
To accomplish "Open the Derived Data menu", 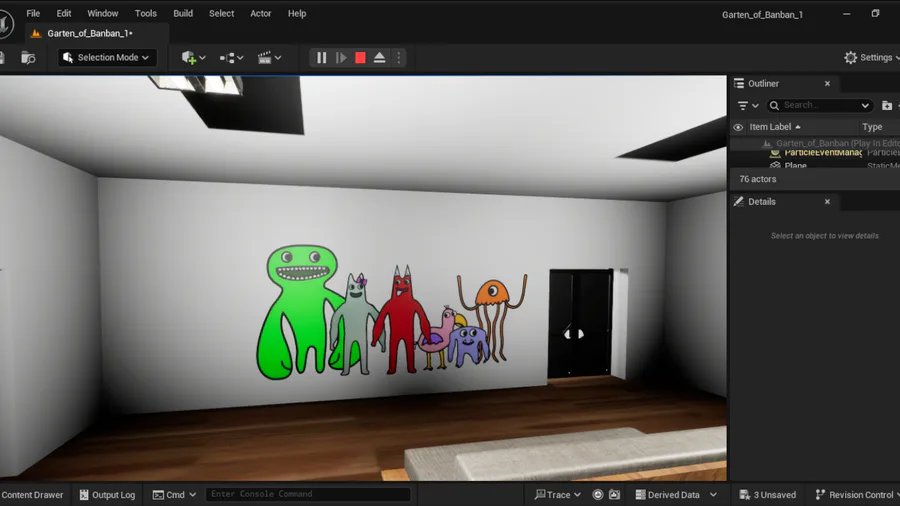I will (676, 495).
